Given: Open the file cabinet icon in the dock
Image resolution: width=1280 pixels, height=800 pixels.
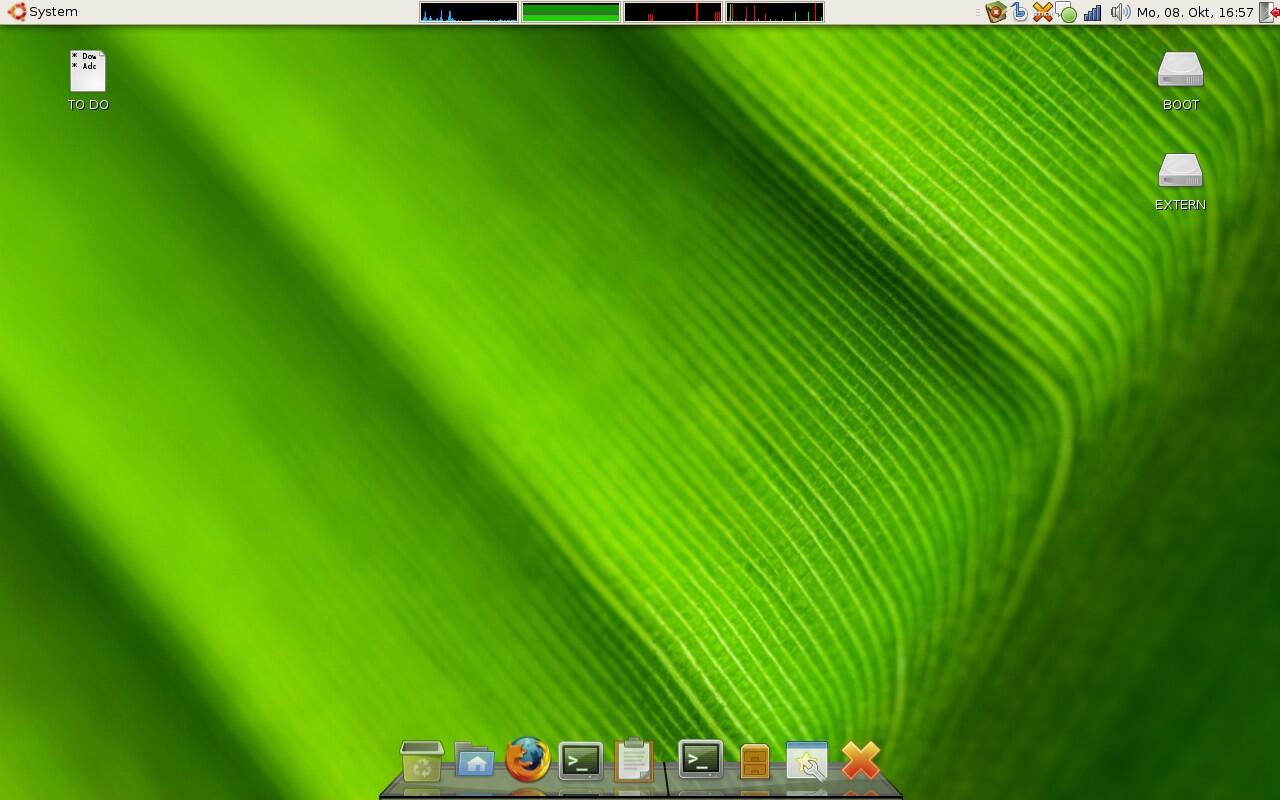Looking at the screenshot, I should point(755,762).
